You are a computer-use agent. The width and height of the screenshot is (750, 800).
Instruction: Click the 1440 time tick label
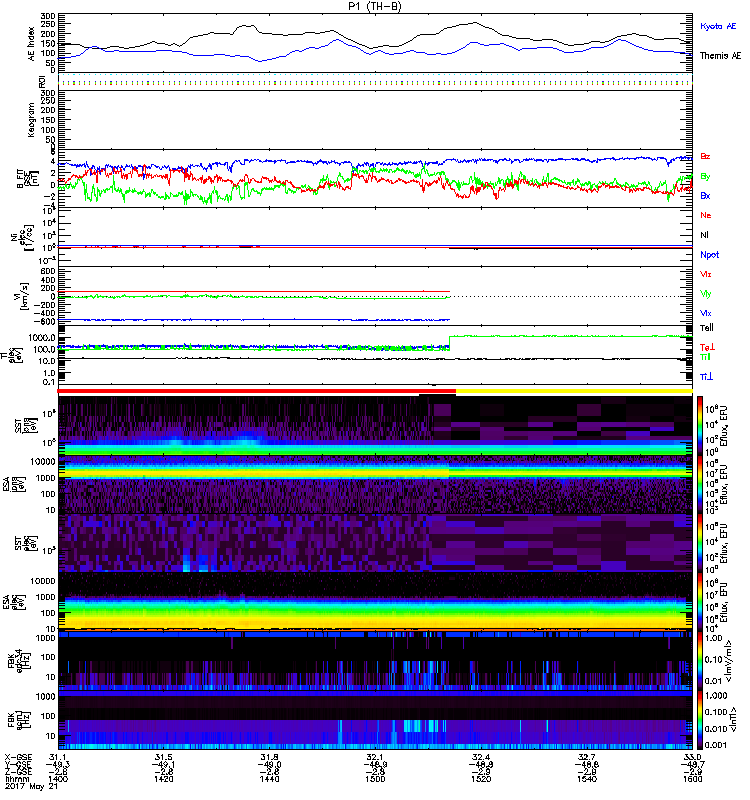[269, 779]
